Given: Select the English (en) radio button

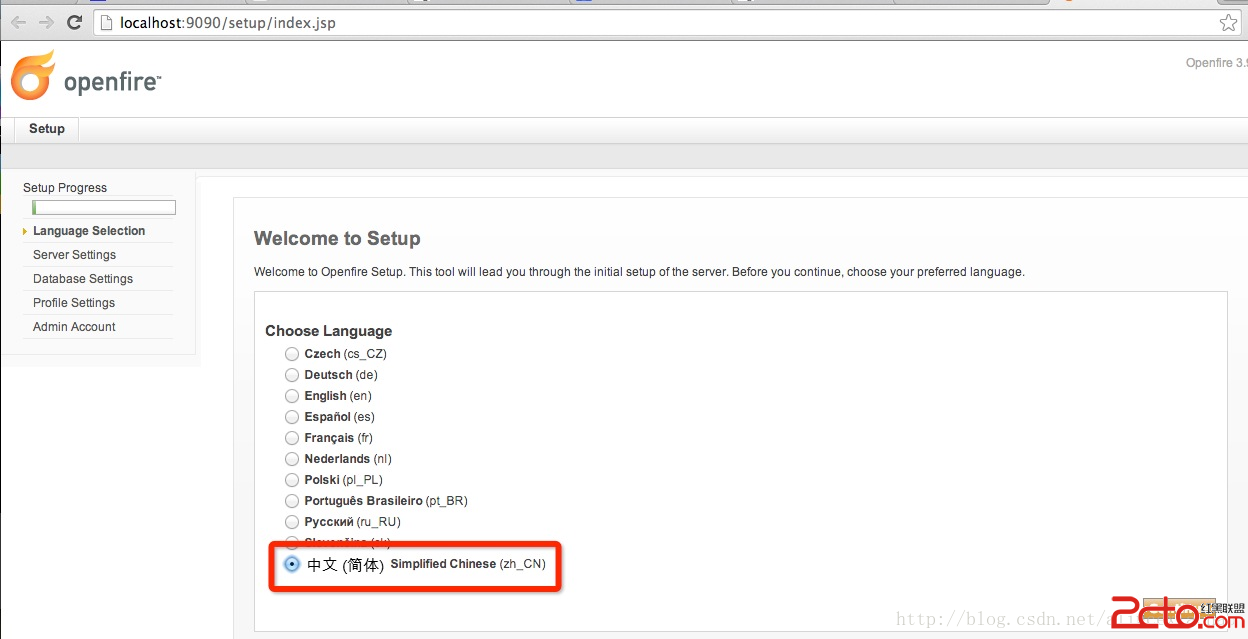Looking at the screenshot, I should point(292,396).
